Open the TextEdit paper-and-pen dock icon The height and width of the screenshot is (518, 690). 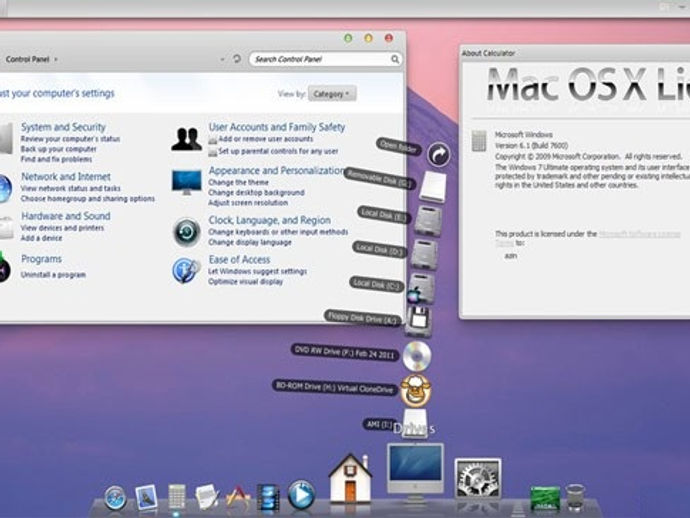coord(207,497)
